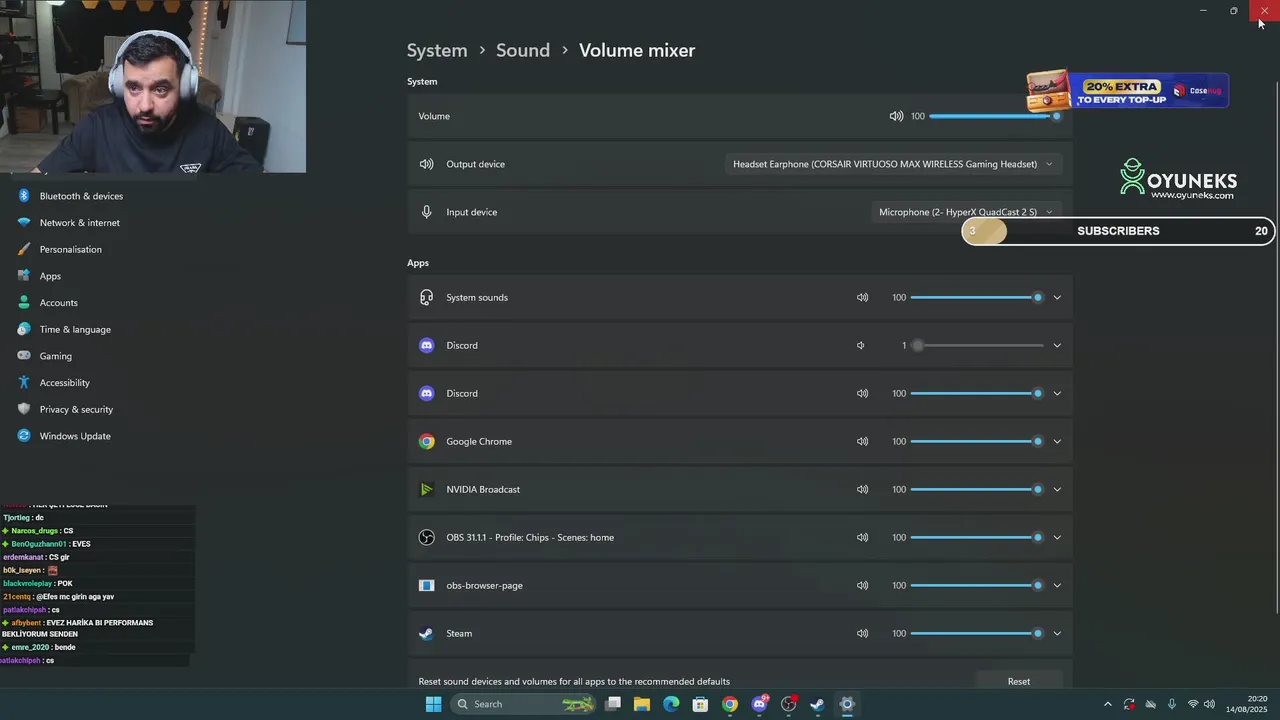Open Network & internet settings
Screen dimensions: 1280x720
79,223
